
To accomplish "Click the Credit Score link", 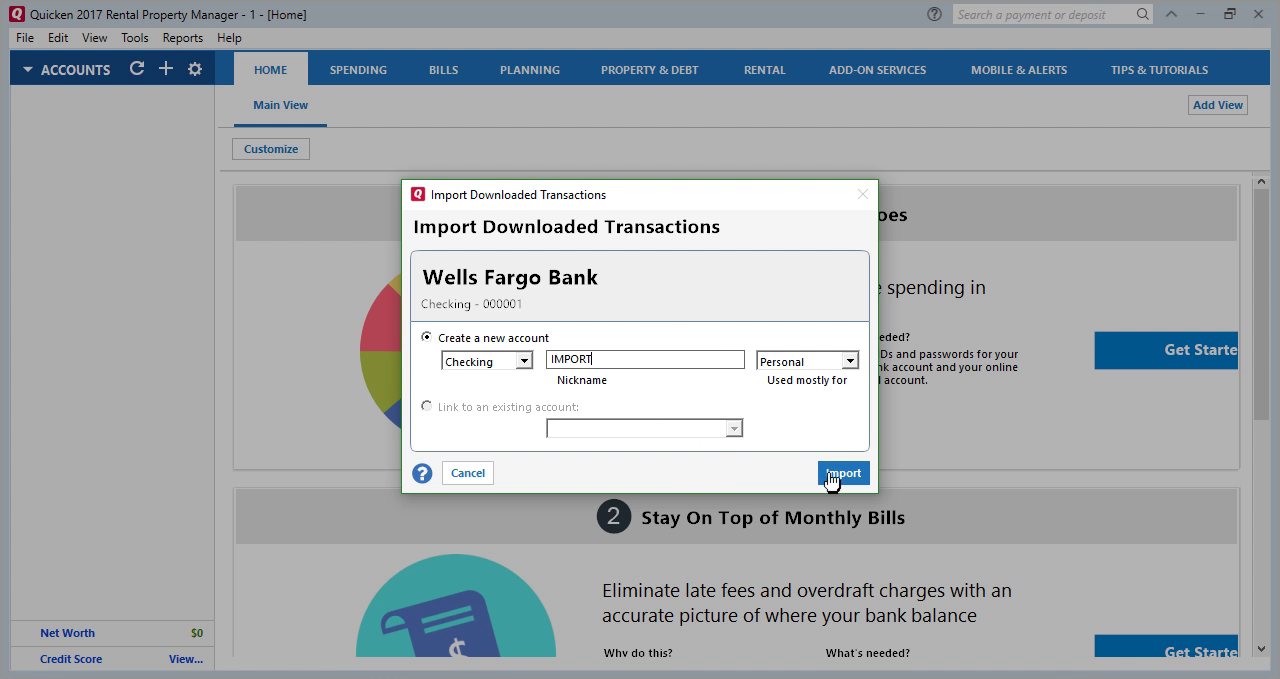I will [x=71, y=659].
